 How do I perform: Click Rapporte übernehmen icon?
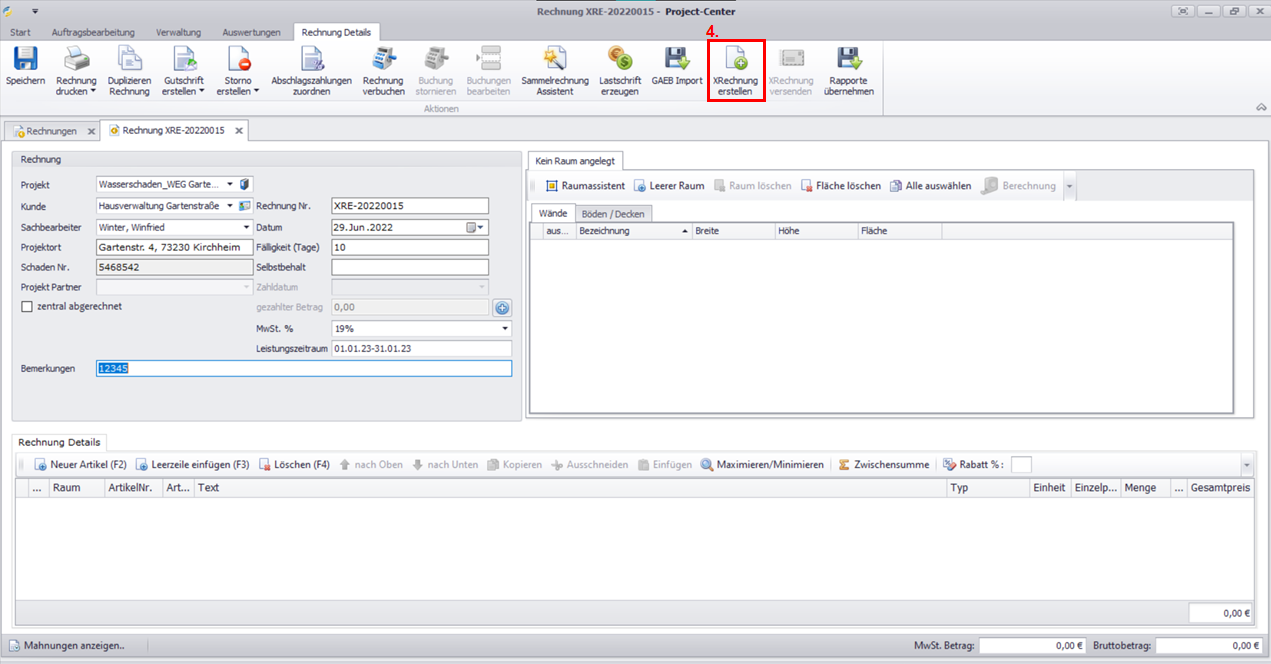click(849, 60)
